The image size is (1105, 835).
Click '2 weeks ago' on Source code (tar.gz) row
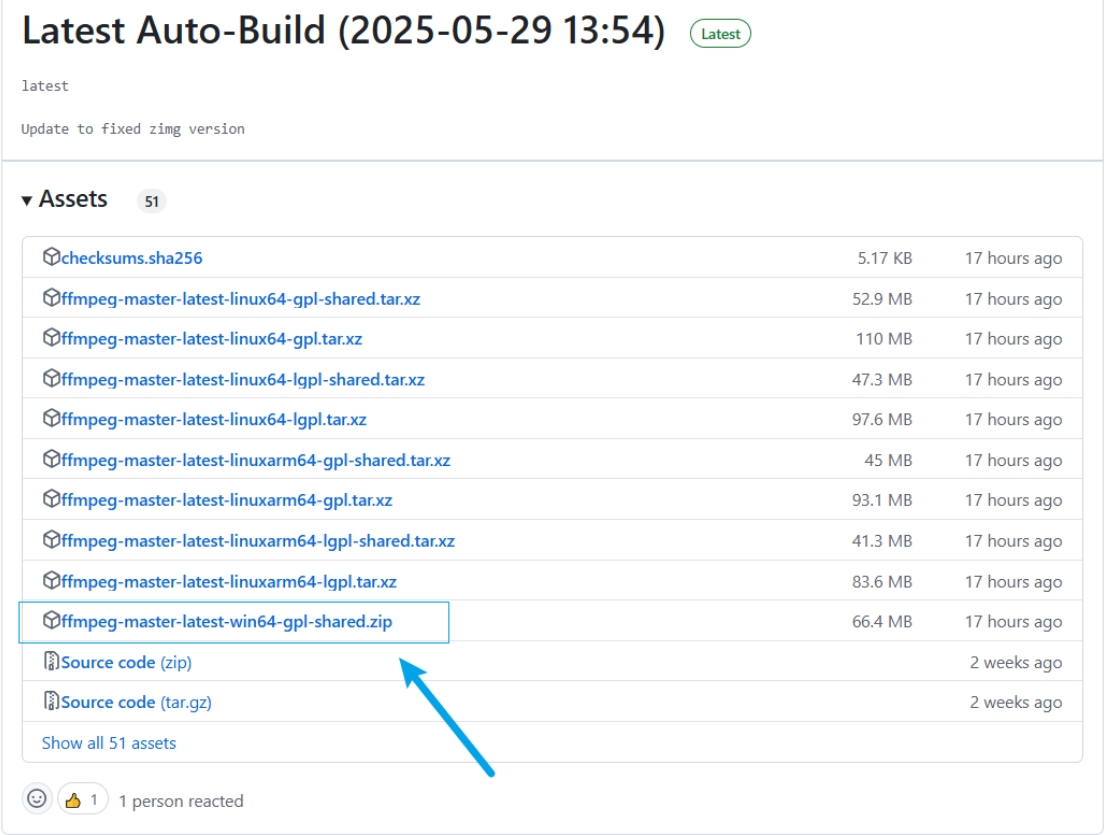(x=1016, y=703)
